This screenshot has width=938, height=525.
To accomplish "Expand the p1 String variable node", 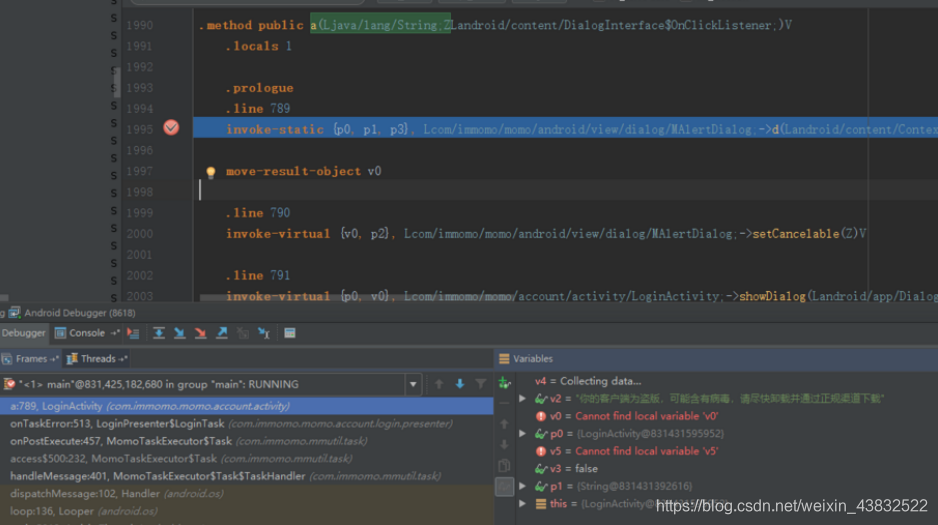I will 522,486.
